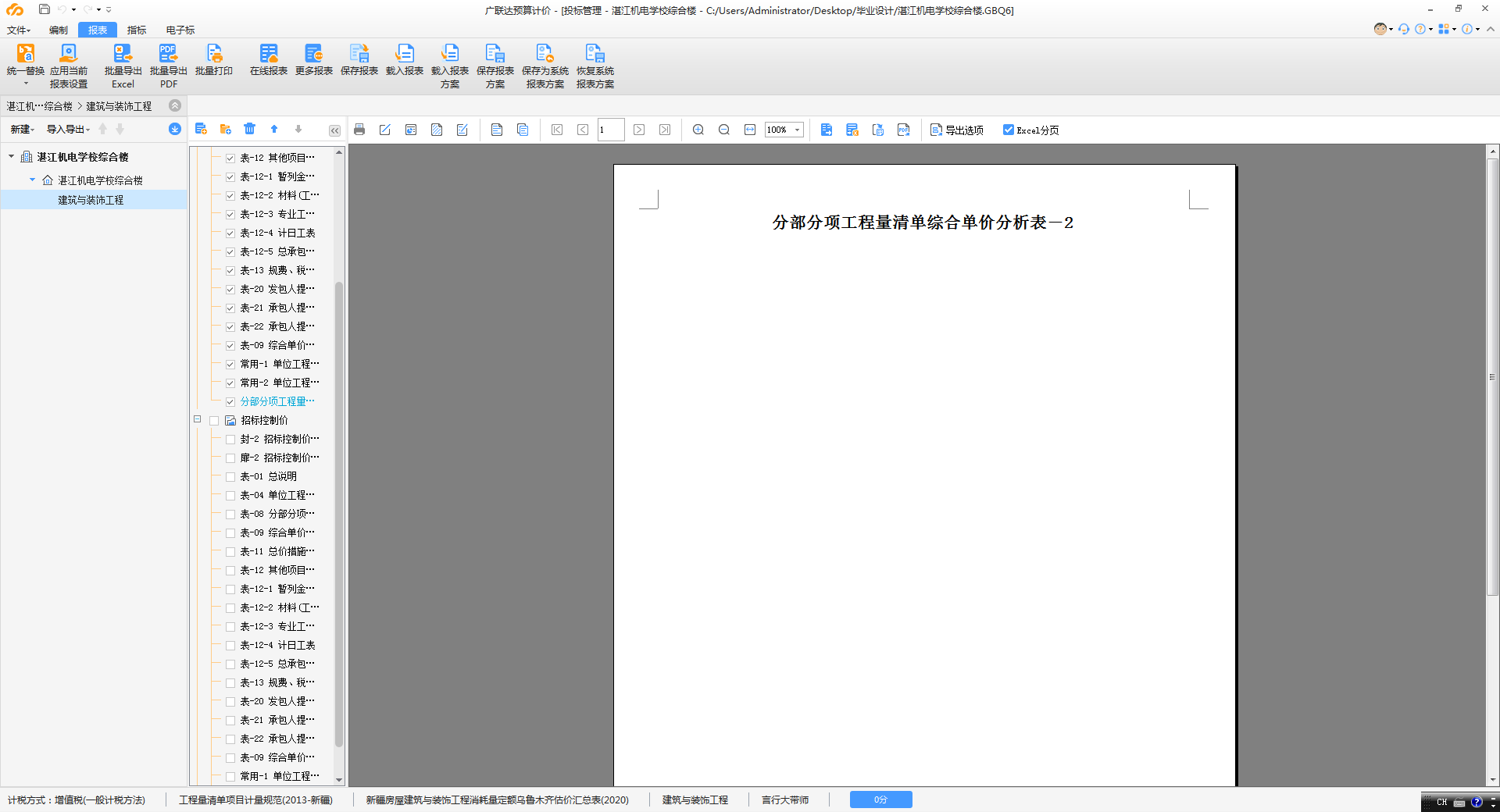The height and width of the screenshot is (812, 1500).
Task: Toggle the checkbox beside the highlighted 分部分项工程量… row
Action: (230, 401)
